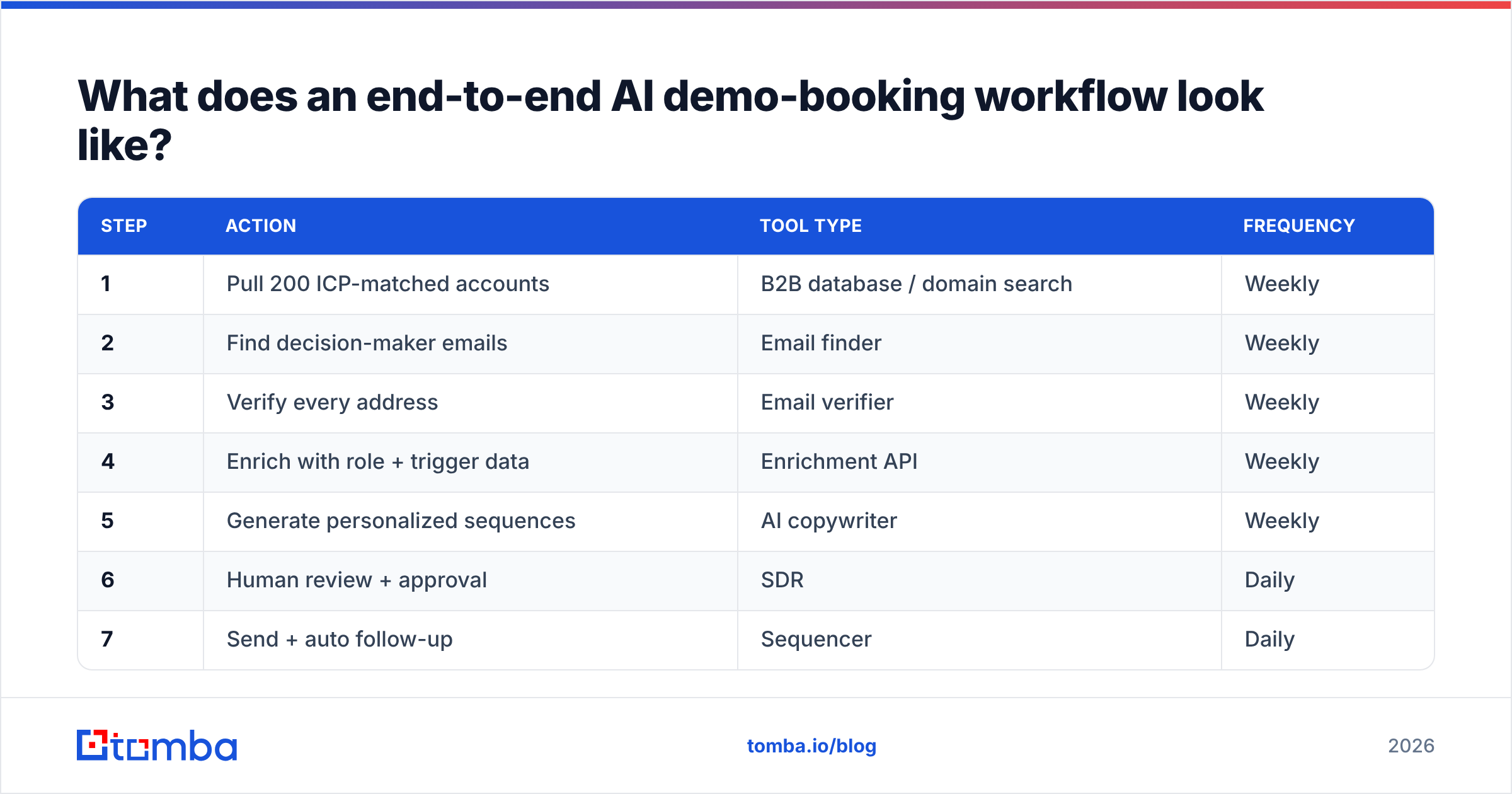
Task: Click step number 7 cell
Action: click(140, 640)
